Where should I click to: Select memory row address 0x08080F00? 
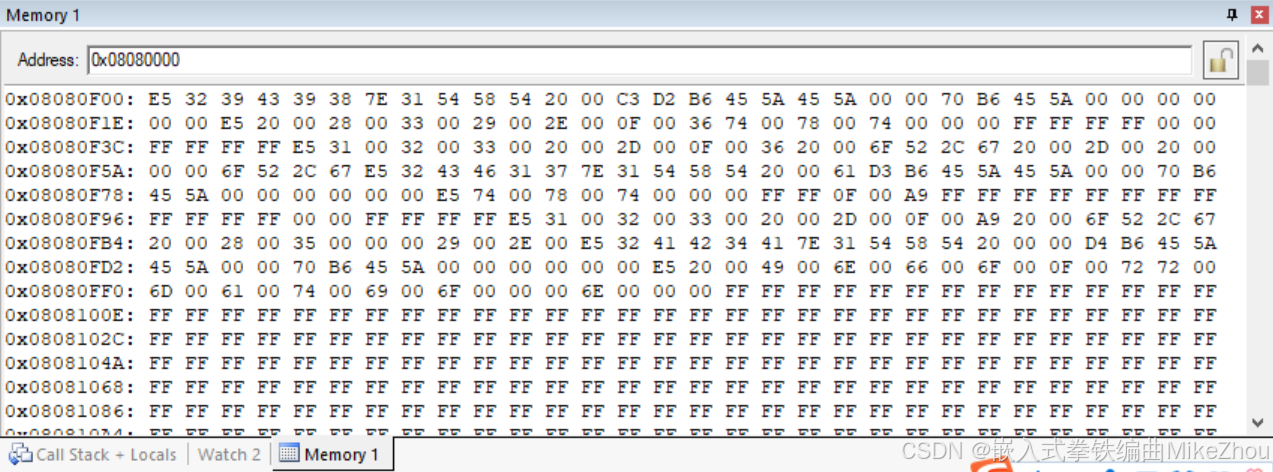tap(72, 99)
